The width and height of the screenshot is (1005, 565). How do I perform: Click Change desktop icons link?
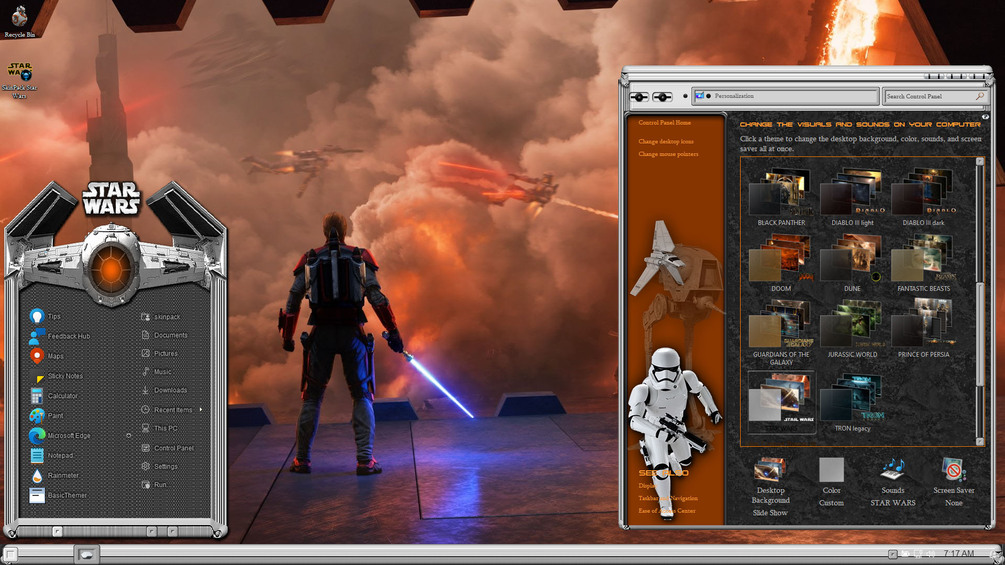click(666, 142)
